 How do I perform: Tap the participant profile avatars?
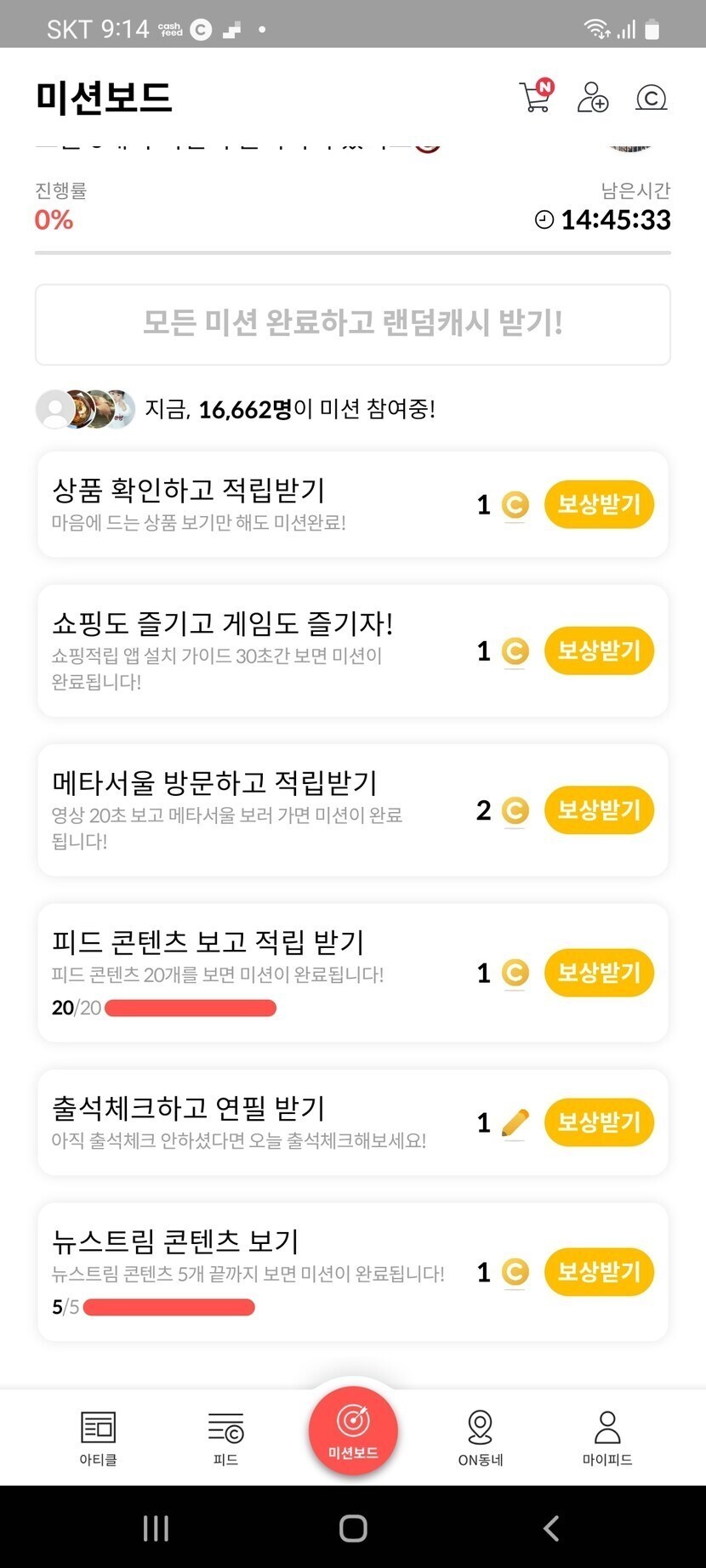click(x=85, y=409)
